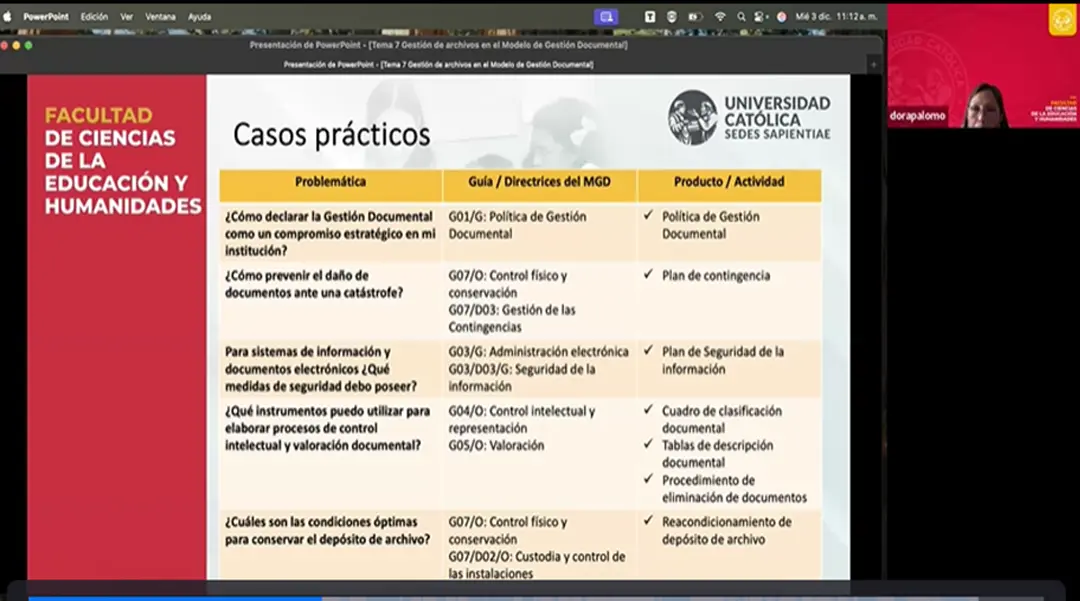Click the dorapalomo name label

pyautogui.click(x=917, y=116)
